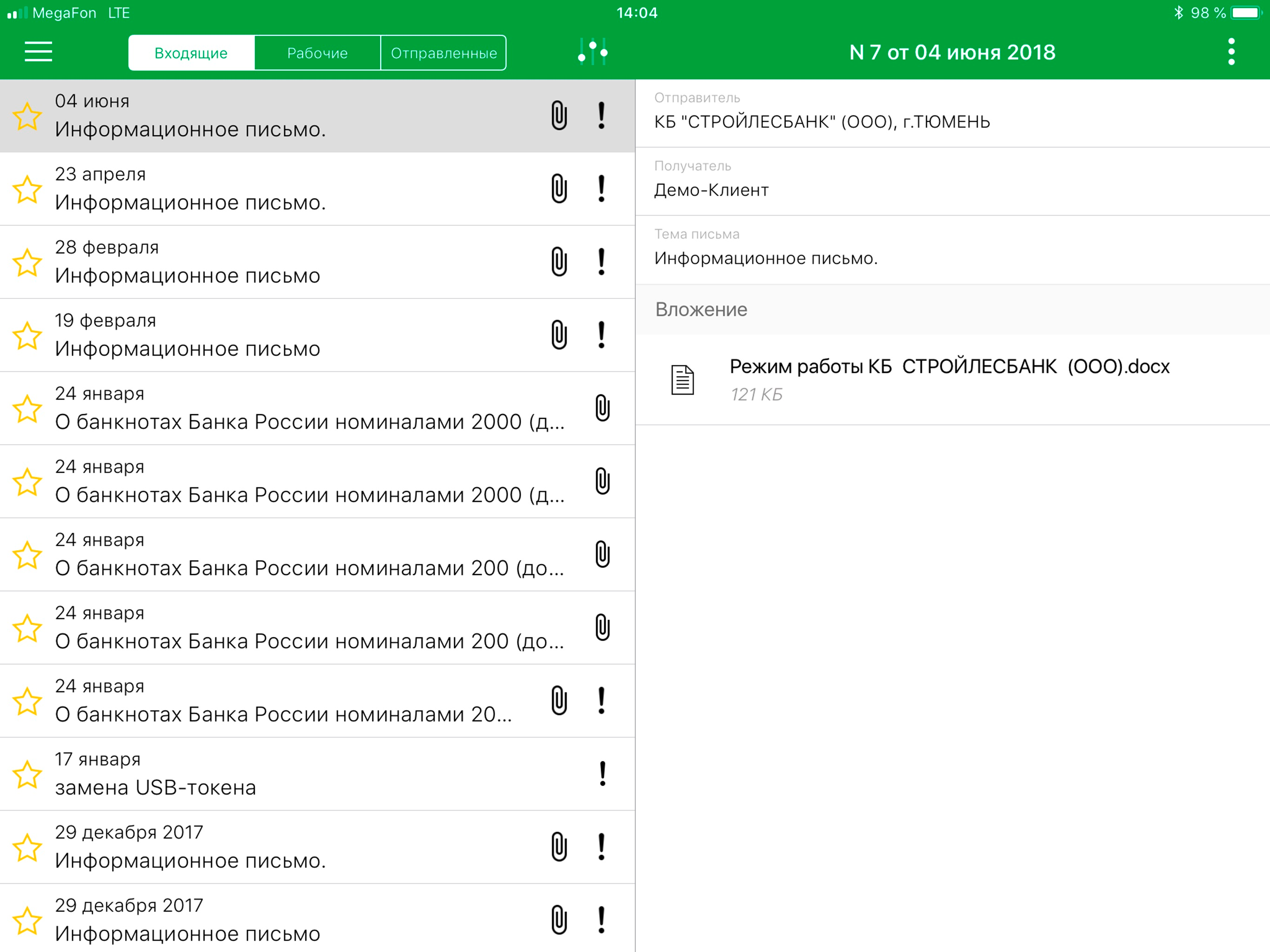Image resolution: width=1270 pixels, height=952 pixels.
Task: Star the last 29 декабря 2017 letter
Action: 27,920
